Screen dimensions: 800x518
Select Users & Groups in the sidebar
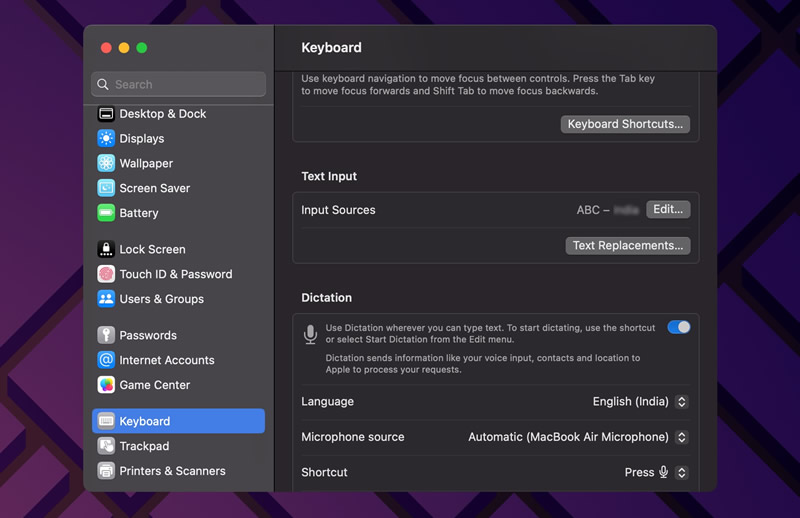[x=179, y=299]
